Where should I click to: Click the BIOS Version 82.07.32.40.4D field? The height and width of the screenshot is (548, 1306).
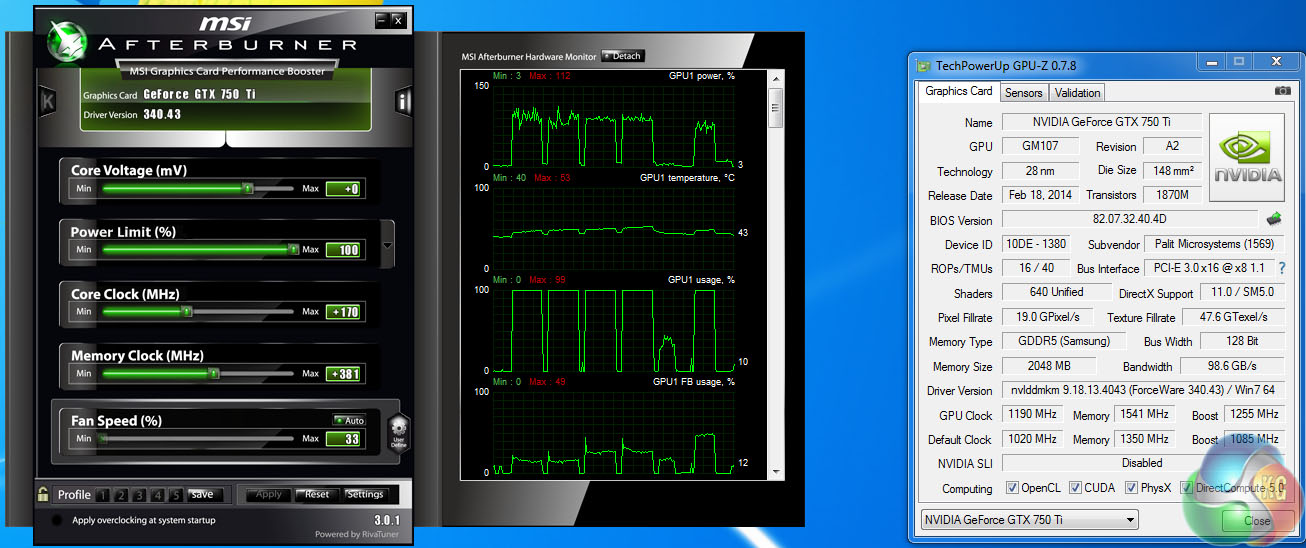[x=1129, y=220]
